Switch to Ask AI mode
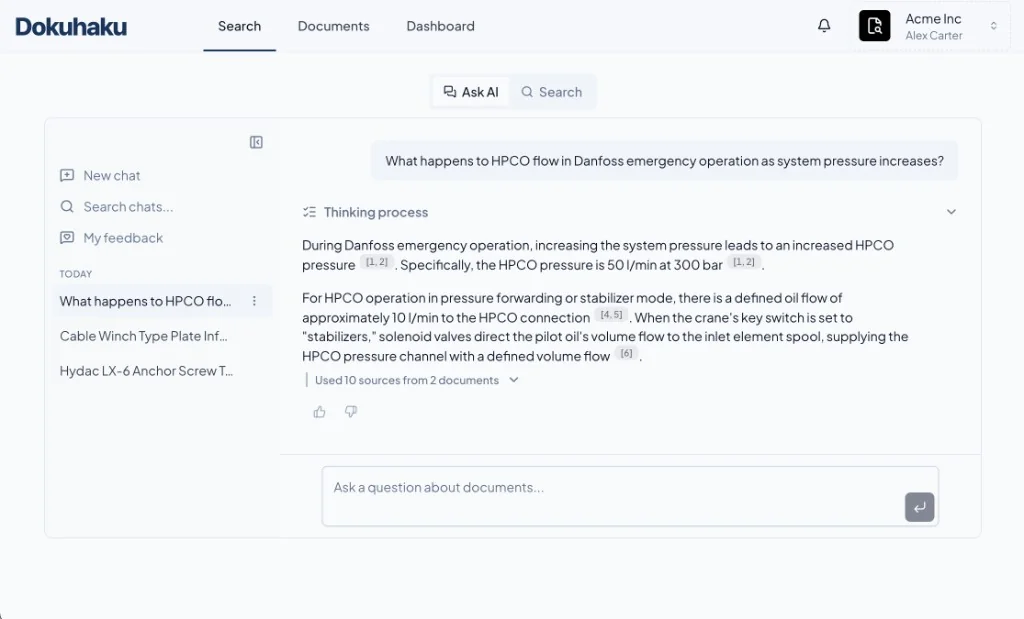This screenshot has height=619, width=1024. (x=471, y=92)
